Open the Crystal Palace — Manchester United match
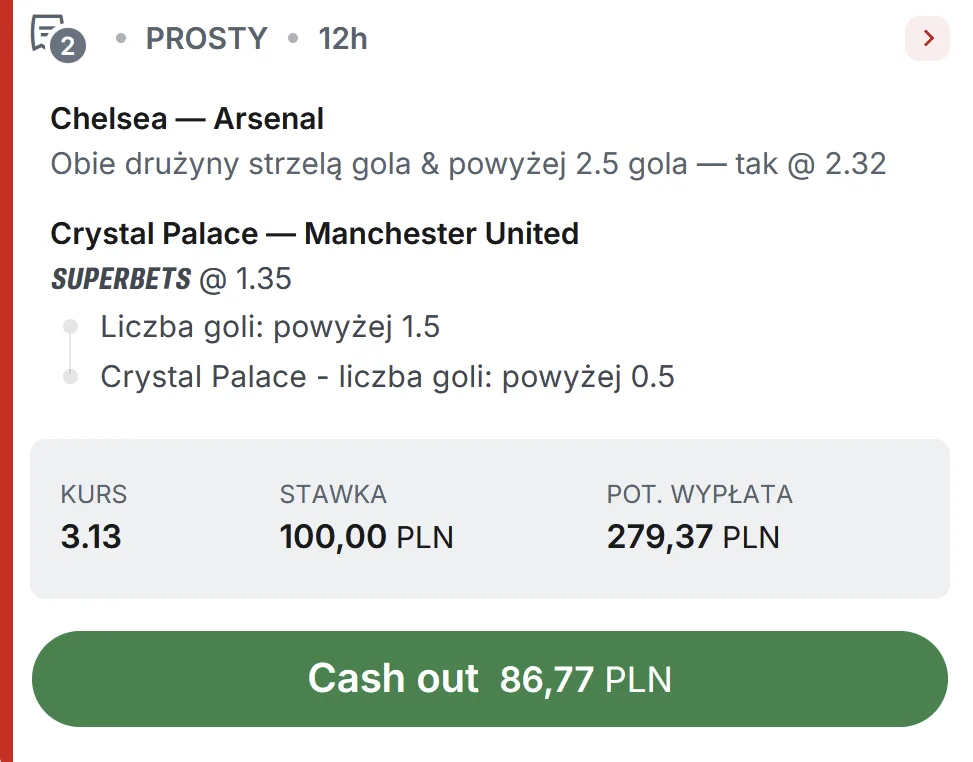 click(x=314, y=233)
